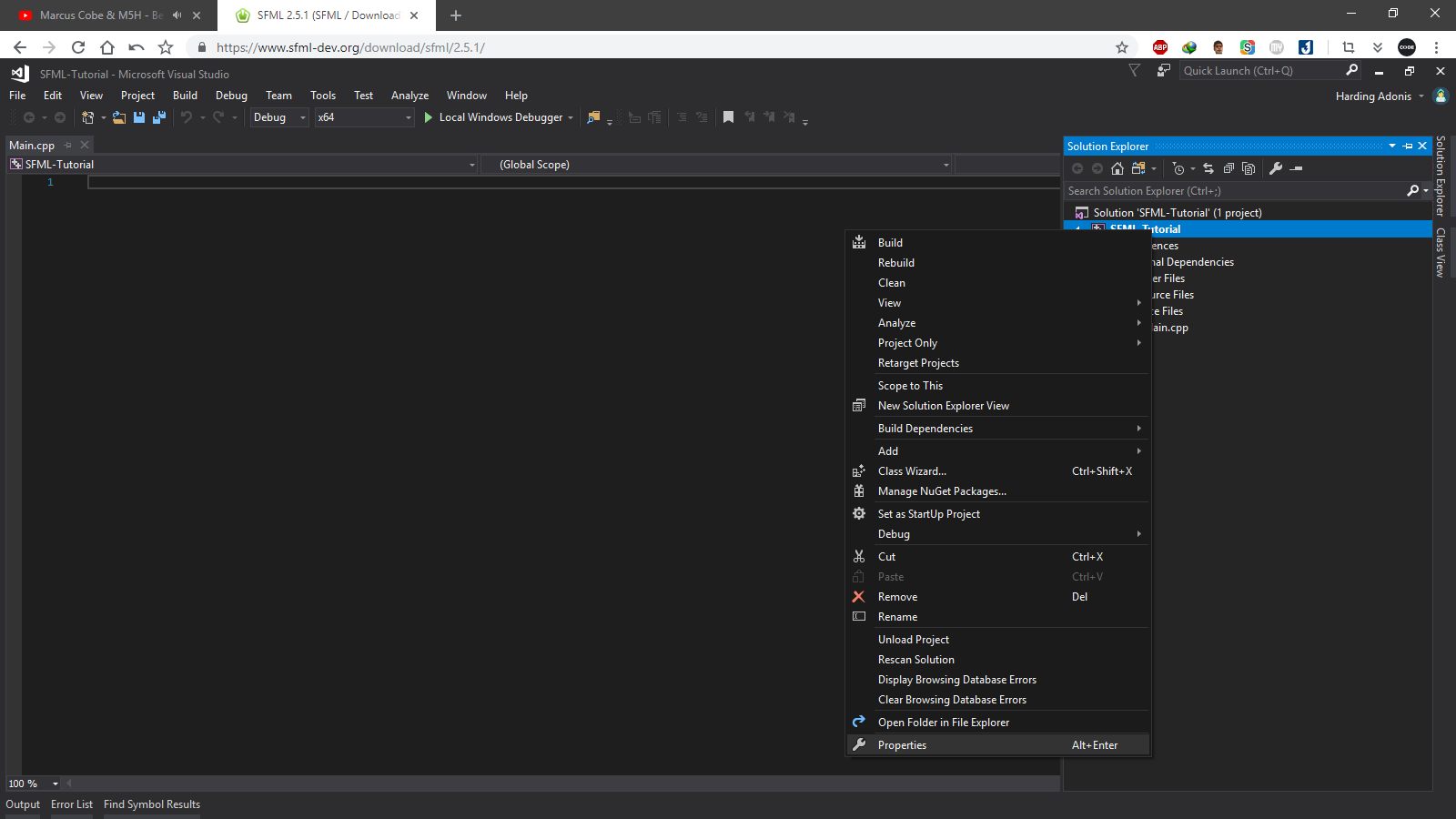Open Solution Explorer window position dropdown
The width and height of the screenshot is (1456, 819).
(1392, 146)
